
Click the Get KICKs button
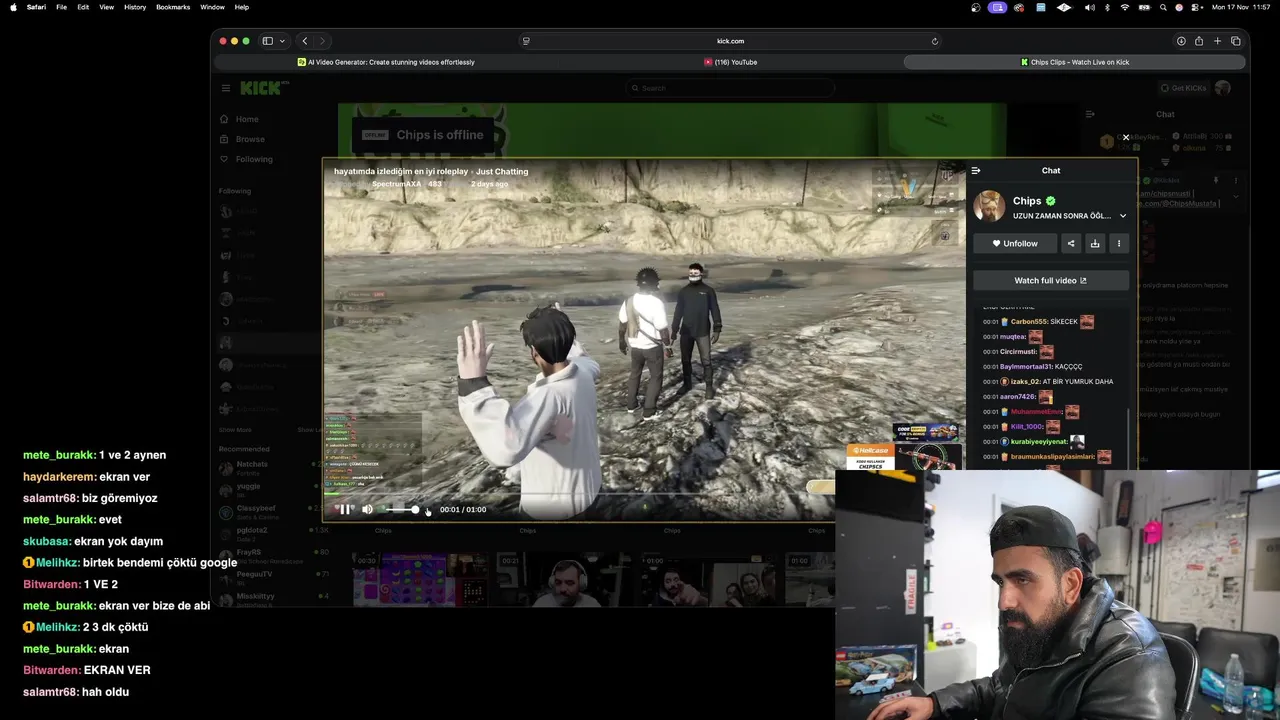(1183, 88)
